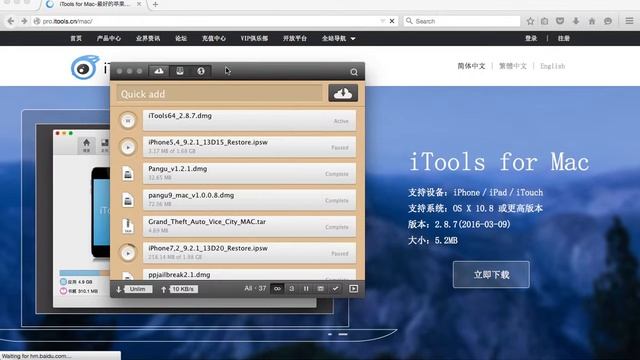Toggle the infinity unlimited simultaneous downloads button
This screenshot has width=640, height=360.
coord(277,289)
